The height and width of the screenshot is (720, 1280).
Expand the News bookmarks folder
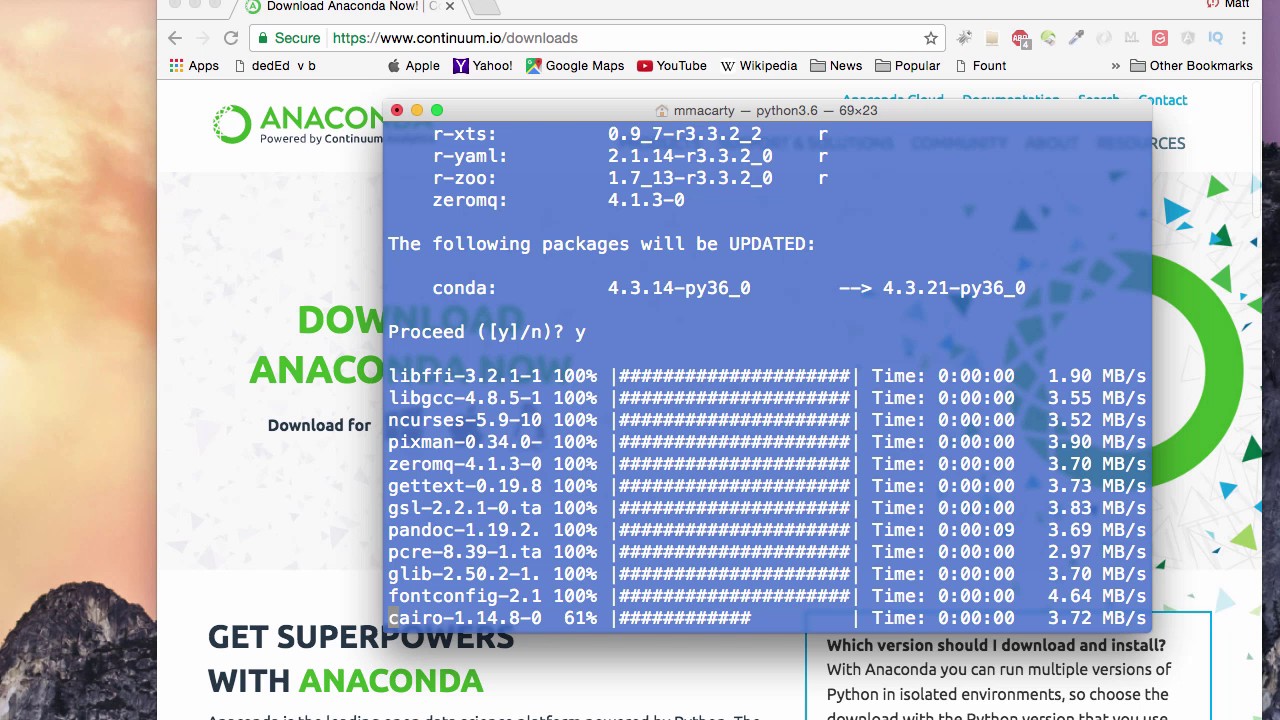(x=836, y=66)
